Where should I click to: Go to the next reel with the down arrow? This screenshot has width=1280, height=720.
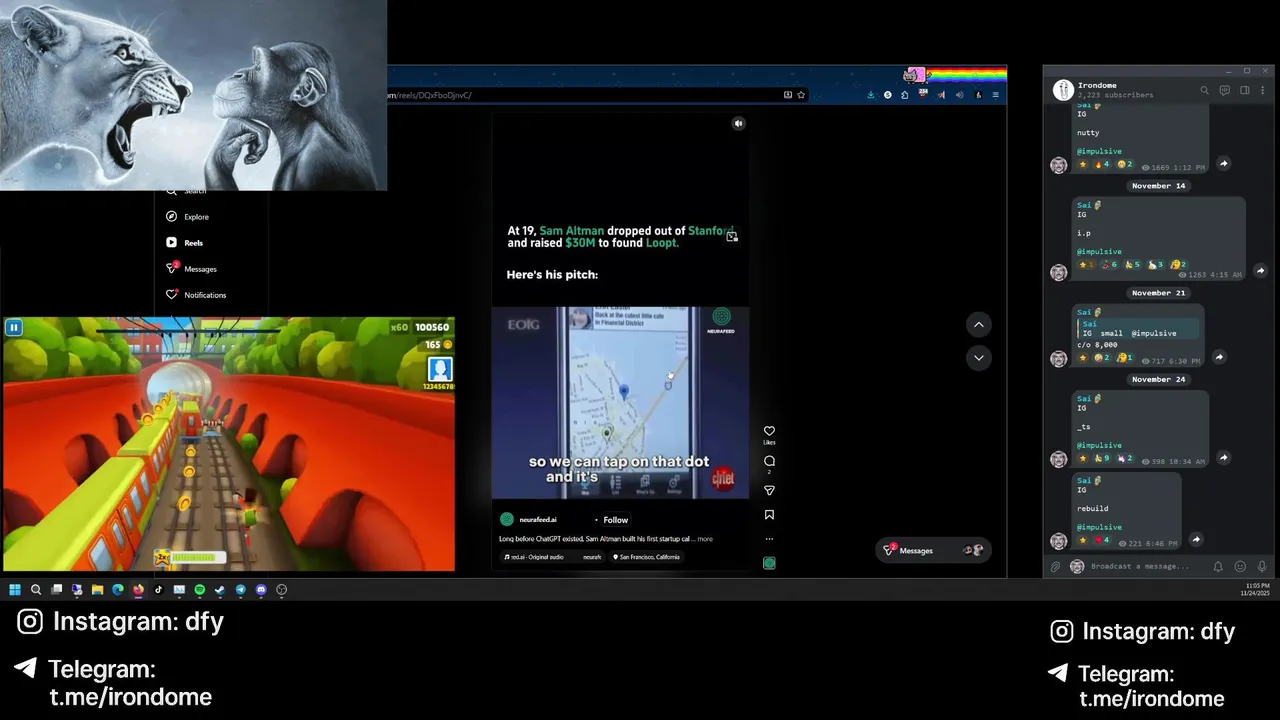click(x=979, y=357)
